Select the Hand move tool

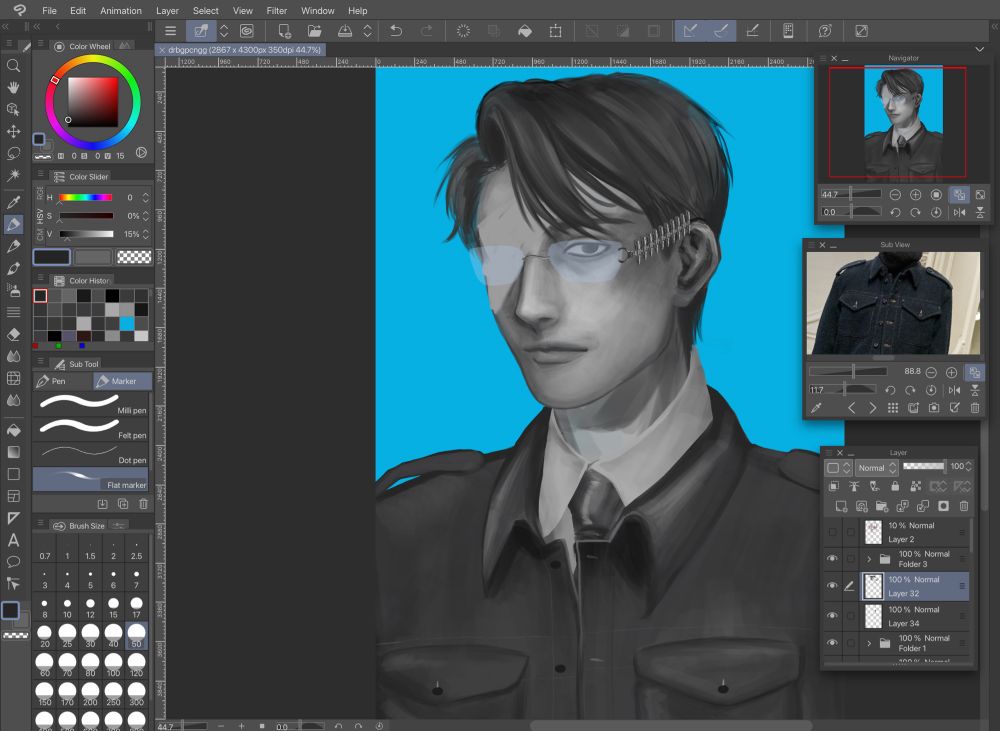point(14,88)
